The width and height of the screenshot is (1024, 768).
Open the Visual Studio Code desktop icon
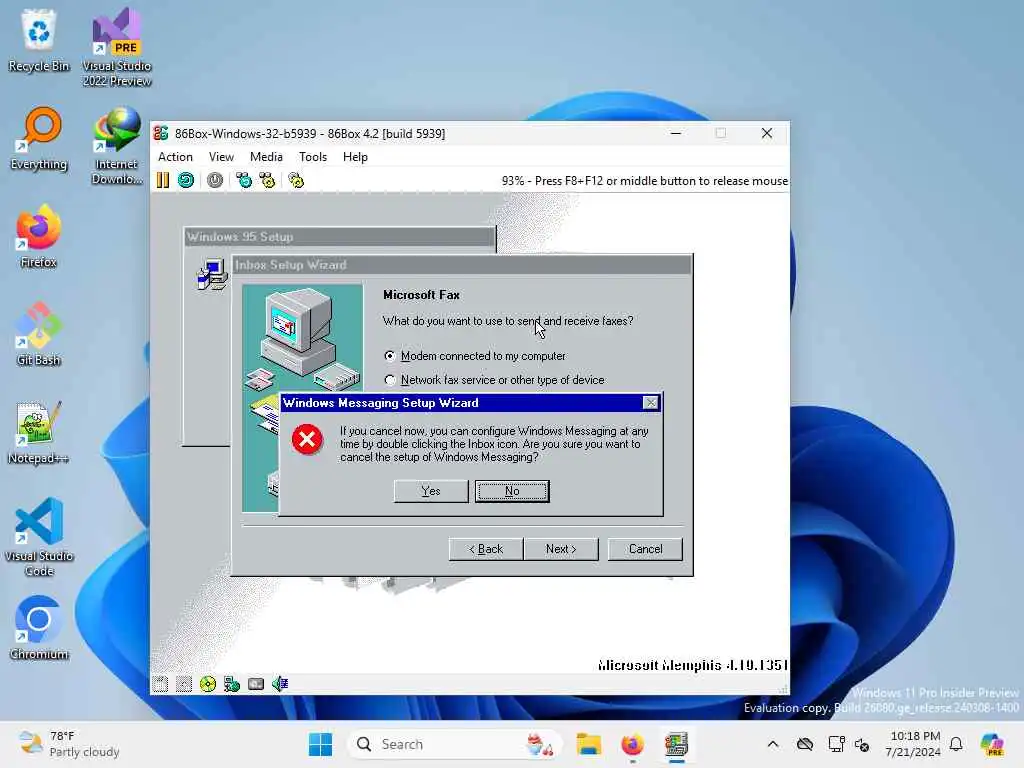click(39, 537)
